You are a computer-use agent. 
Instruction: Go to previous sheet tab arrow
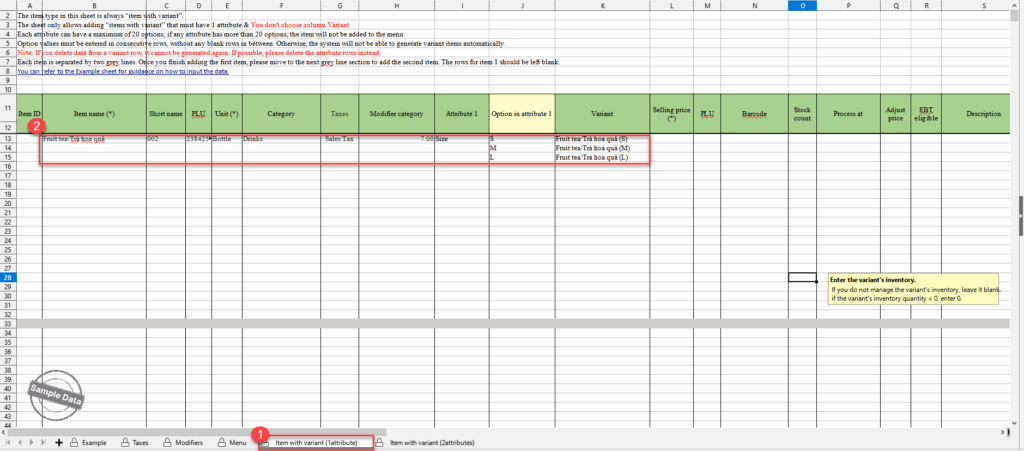20,442
